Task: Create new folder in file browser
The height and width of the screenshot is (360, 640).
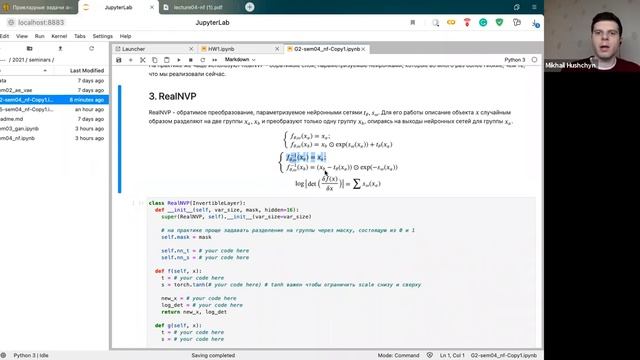Action: coord(29,49)
